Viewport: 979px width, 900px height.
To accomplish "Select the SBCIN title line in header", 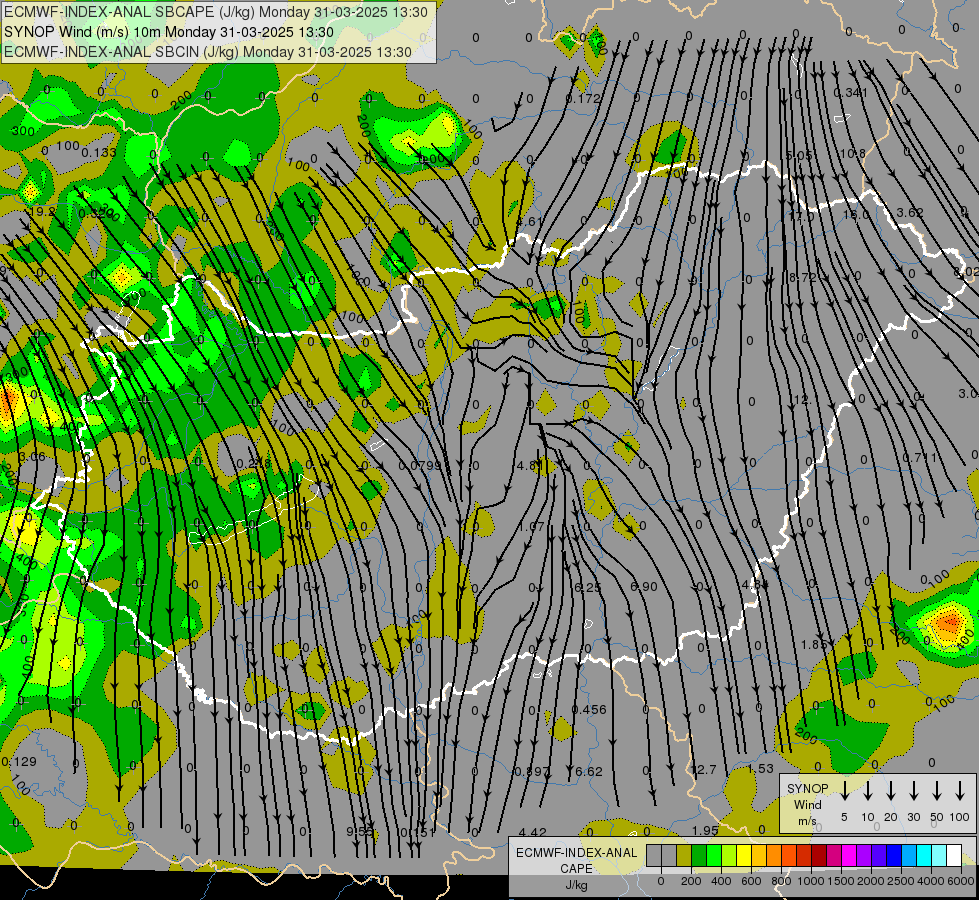I will pos(208,52).
